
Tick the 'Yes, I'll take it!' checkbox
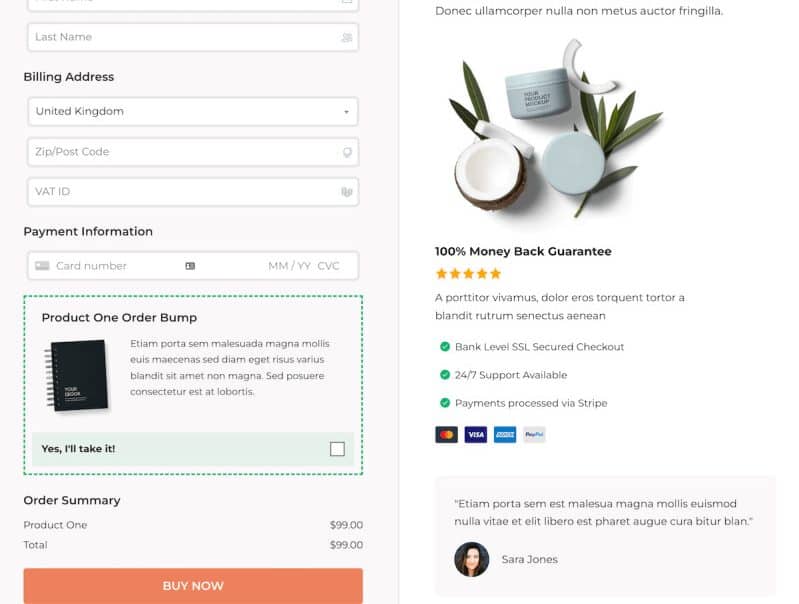tap(337, 449)
